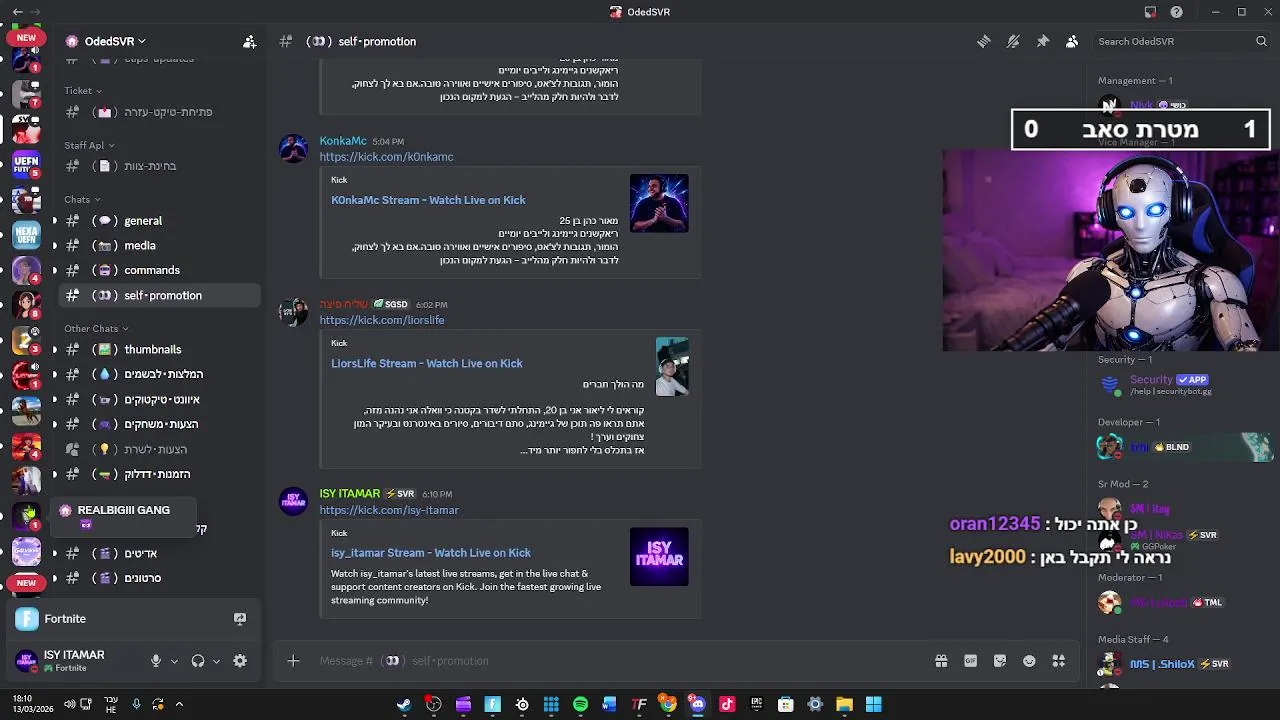1280x720 pixels.
Task: Open the apps icon in message bar
Action: (x=1059, y=661)
